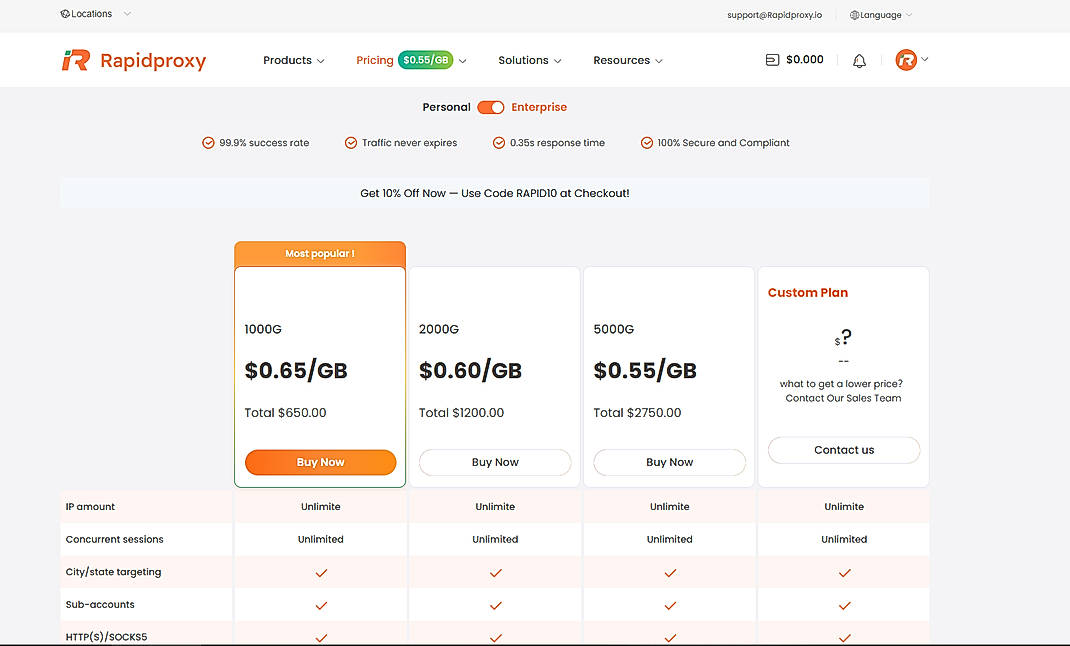Click the $0.60/GB price
Viewport: 1070px width, 646px height.
[470, 370]
